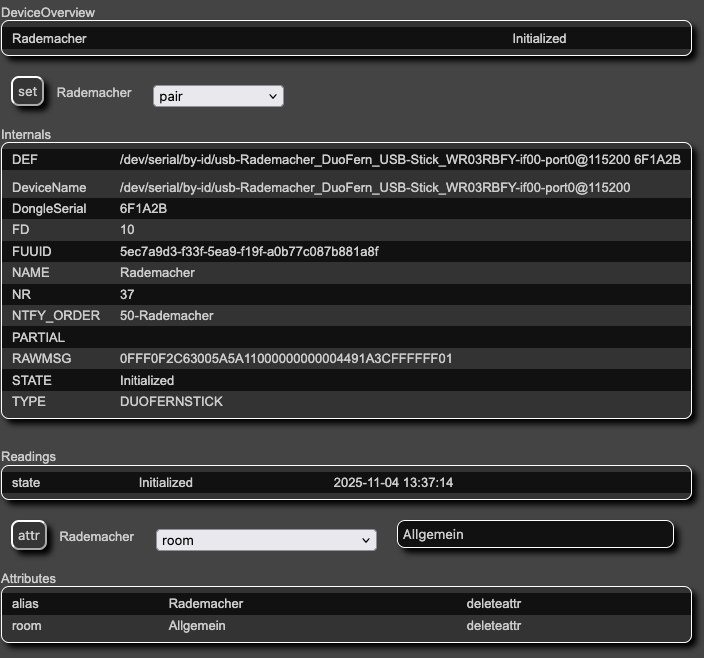Click the TYPE value DUOFERNSTICK

tap(171, 401)
